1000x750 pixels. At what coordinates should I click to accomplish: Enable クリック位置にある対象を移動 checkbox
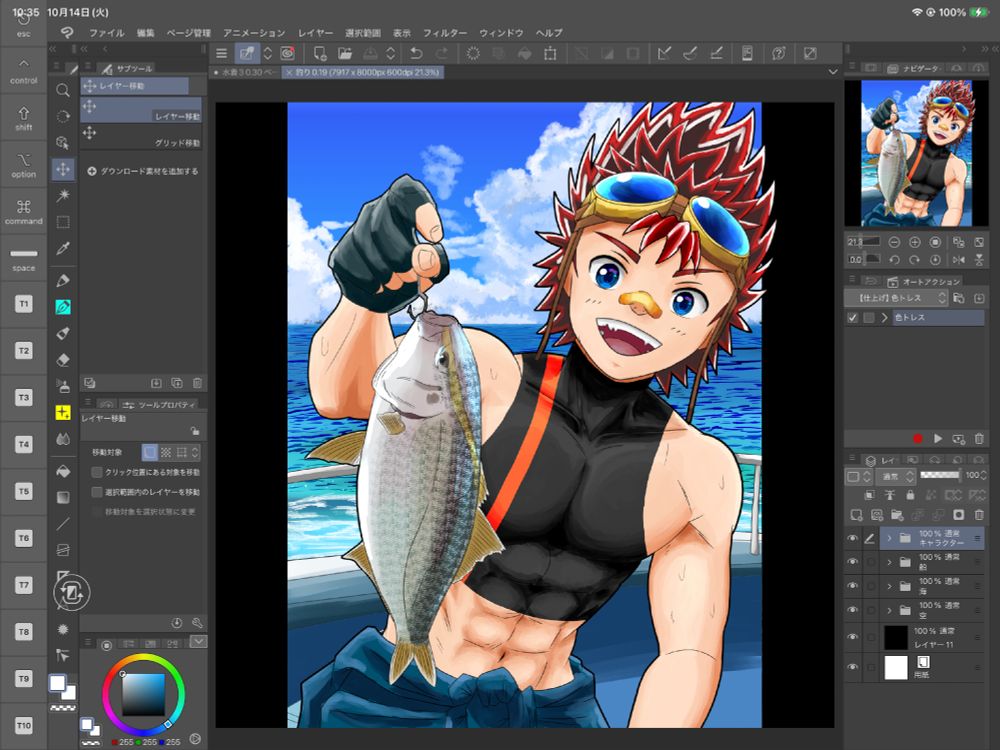point(97,472)
